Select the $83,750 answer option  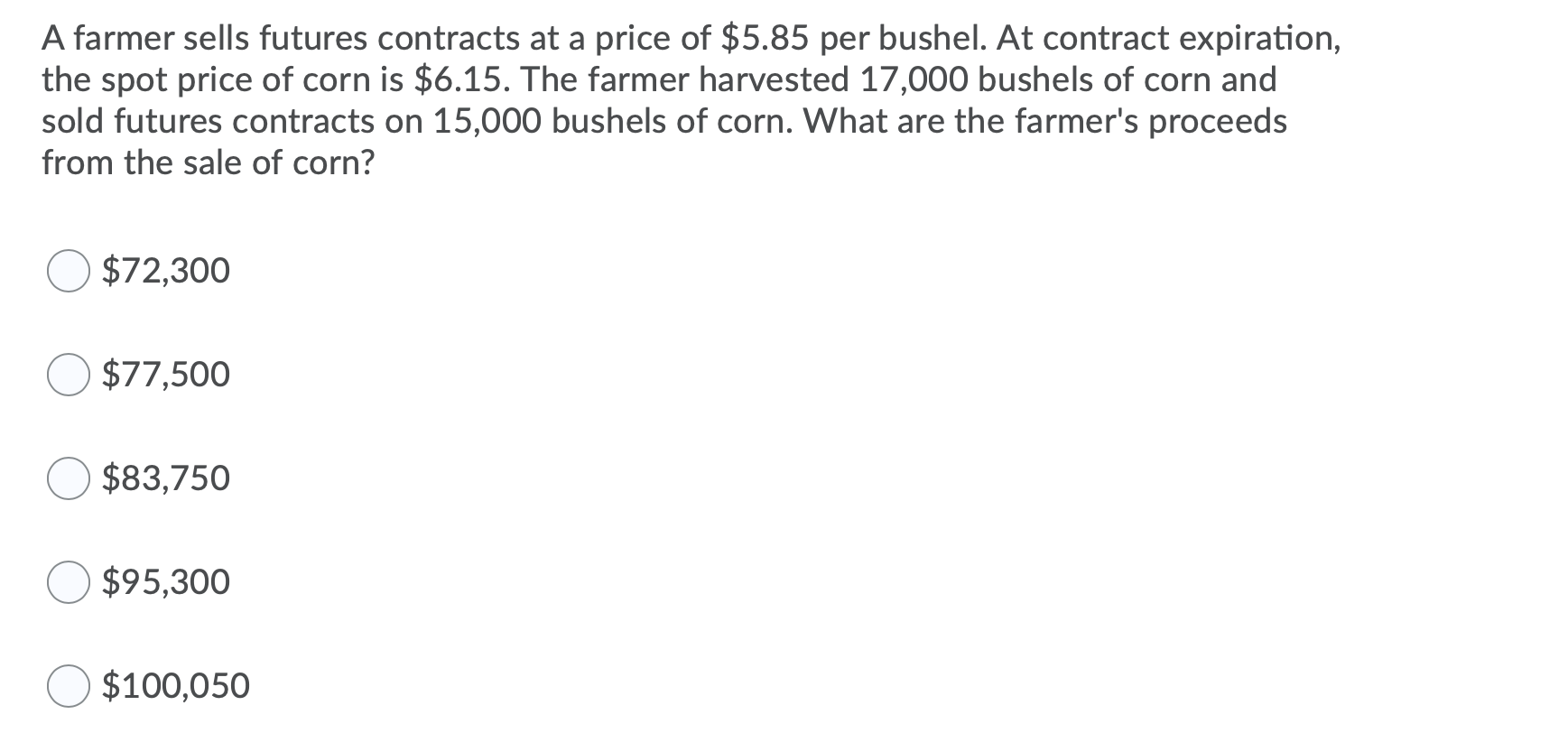tap(69, 478)
